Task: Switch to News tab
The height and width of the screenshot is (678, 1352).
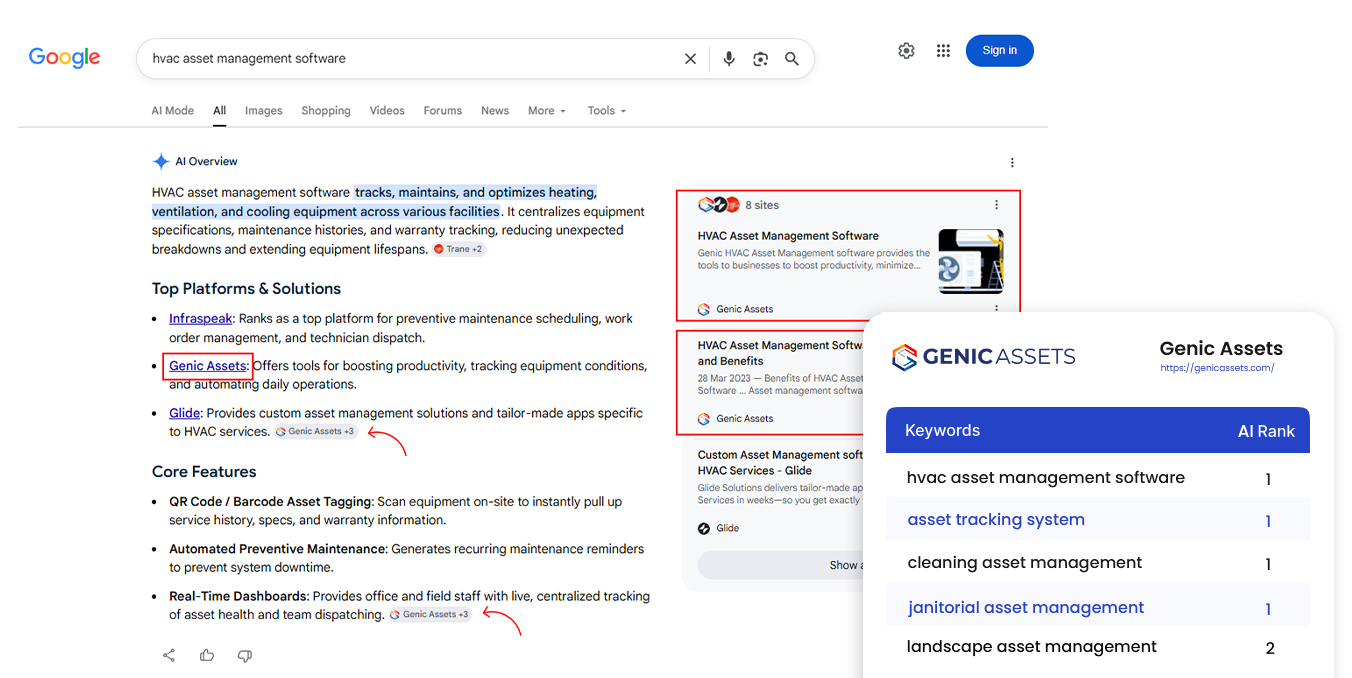Action: click(x=495, y=111)
